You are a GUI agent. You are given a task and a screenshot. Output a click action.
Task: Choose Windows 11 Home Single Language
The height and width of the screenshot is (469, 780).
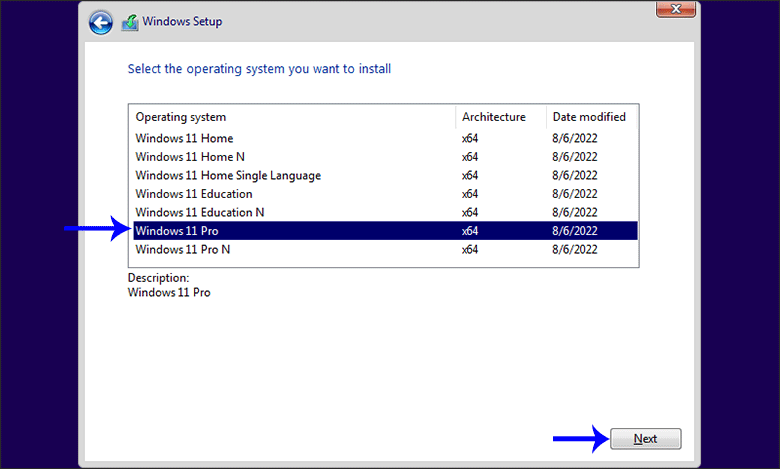(x=386, y=175)
